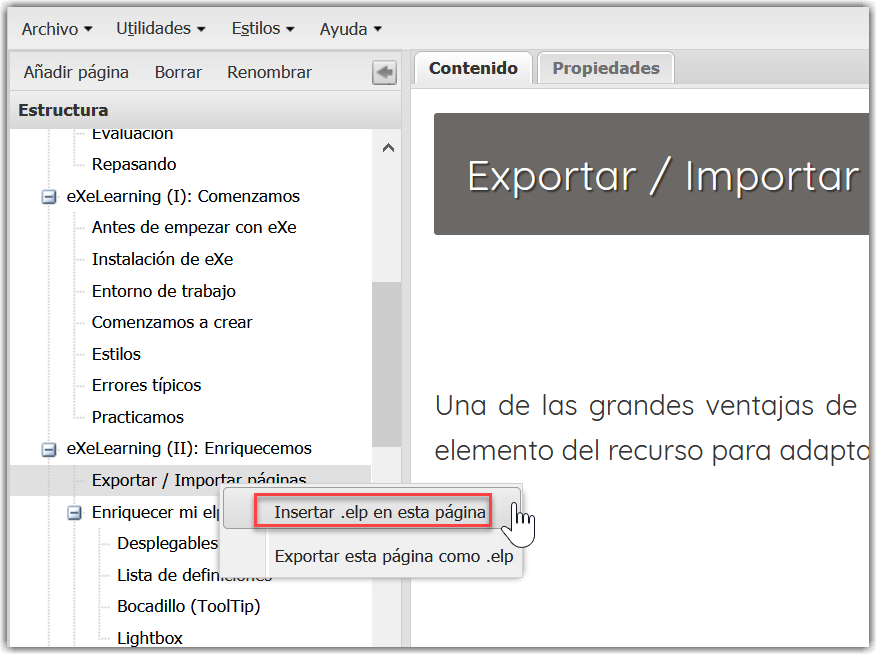Collapse eXeLearning (I): Comenzamos node
877x655 pixels.
48,197
